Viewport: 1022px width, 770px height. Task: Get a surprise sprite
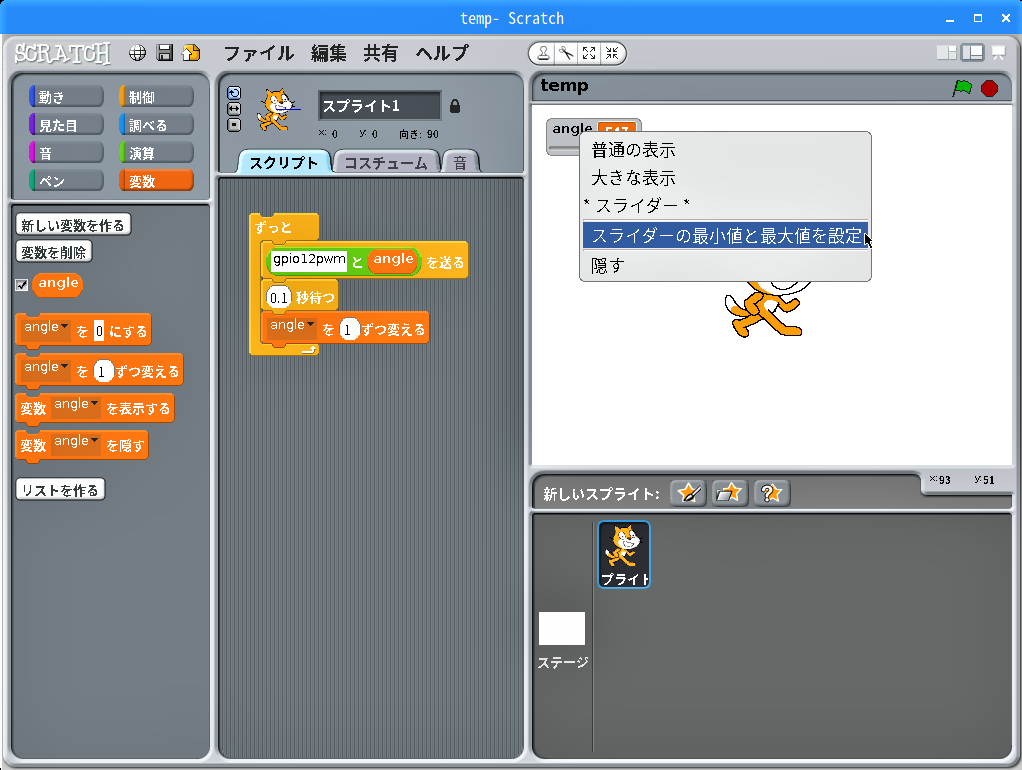(772, 493)
